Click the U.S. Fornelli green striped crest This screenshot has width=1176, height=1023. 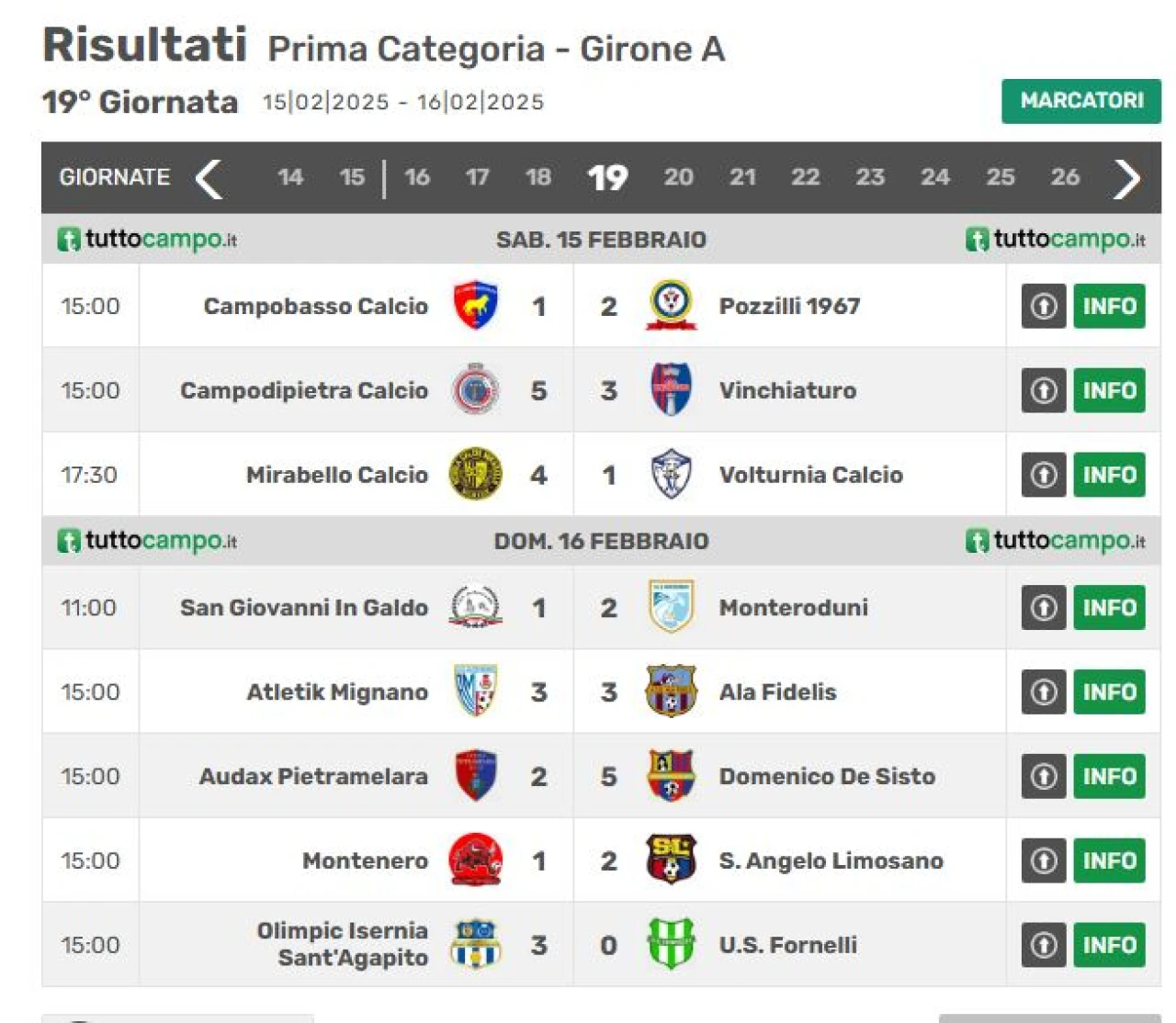tap(672, 944)
